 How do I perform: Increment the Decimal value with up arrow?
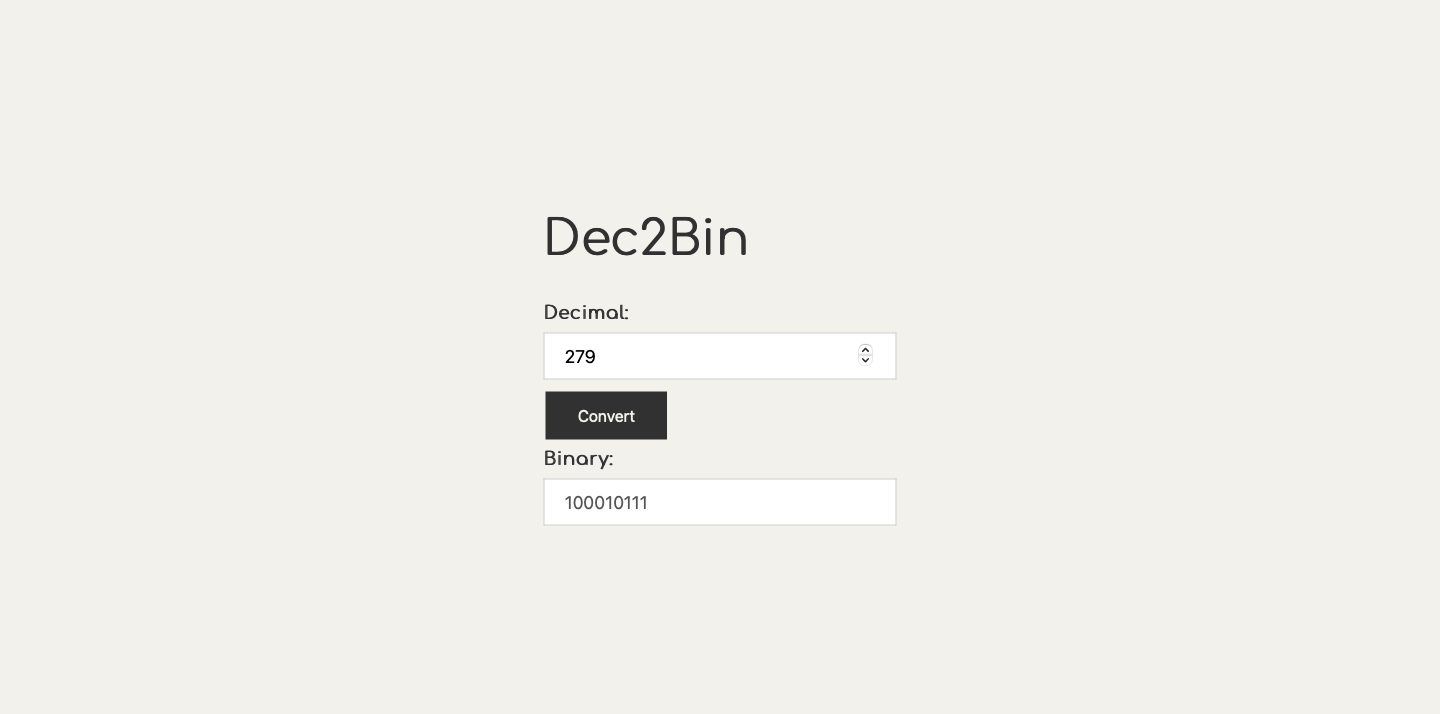pos(866,350)
